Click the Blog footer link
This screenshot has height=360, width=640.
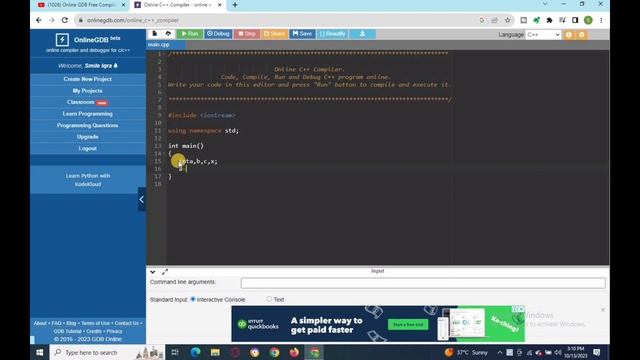point(71,323)
